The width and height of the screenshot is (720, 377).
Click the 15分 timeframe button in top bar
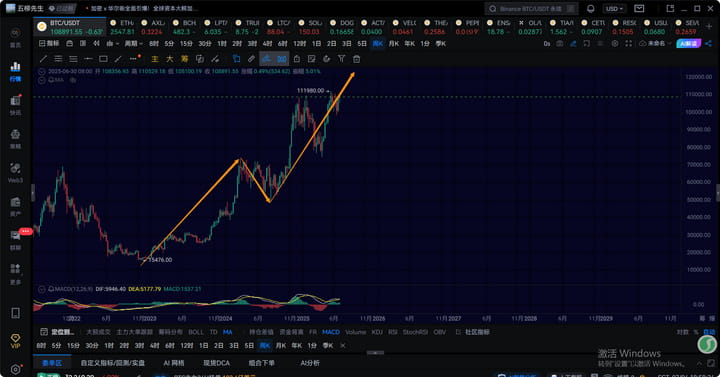[x=186, y=44]
